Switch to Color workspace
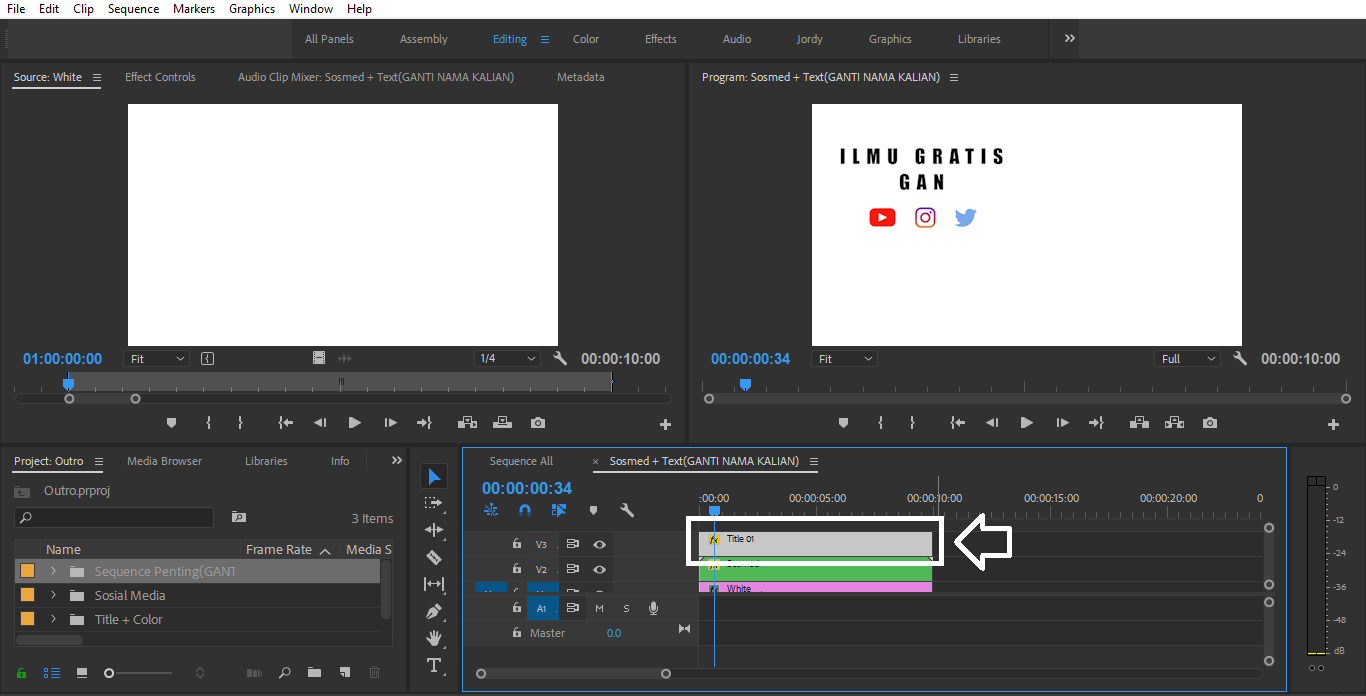 [586, 39]
